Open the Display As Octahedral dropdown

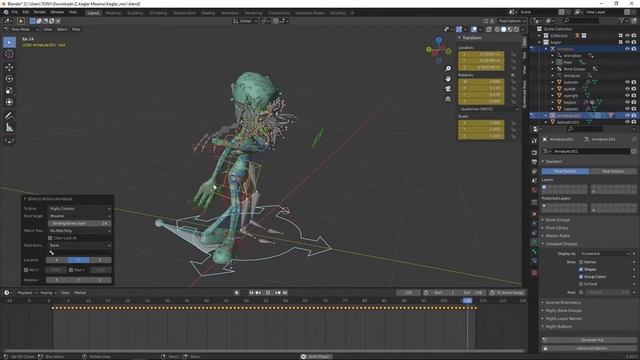pyautogui.click(x=605, y=253)
